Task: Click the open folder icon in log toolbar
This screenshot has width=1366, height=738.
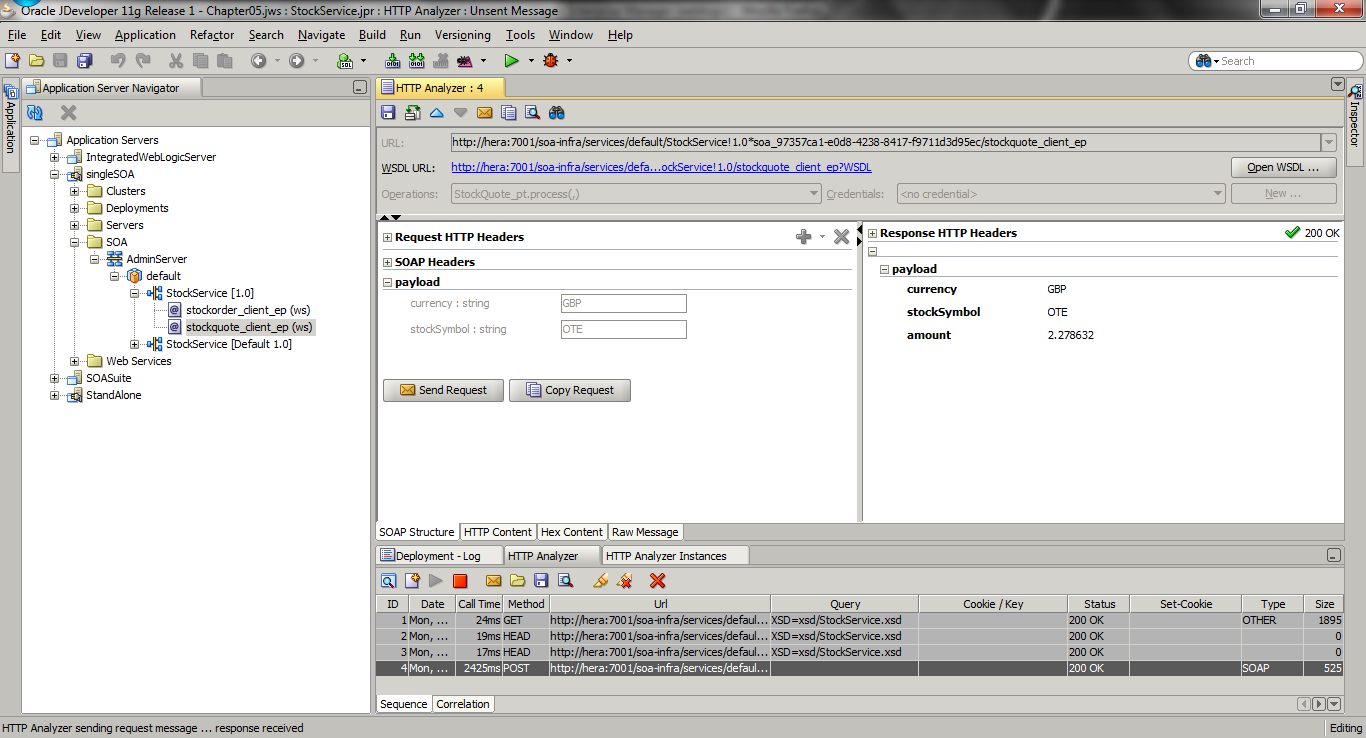Action: point(517,580)
